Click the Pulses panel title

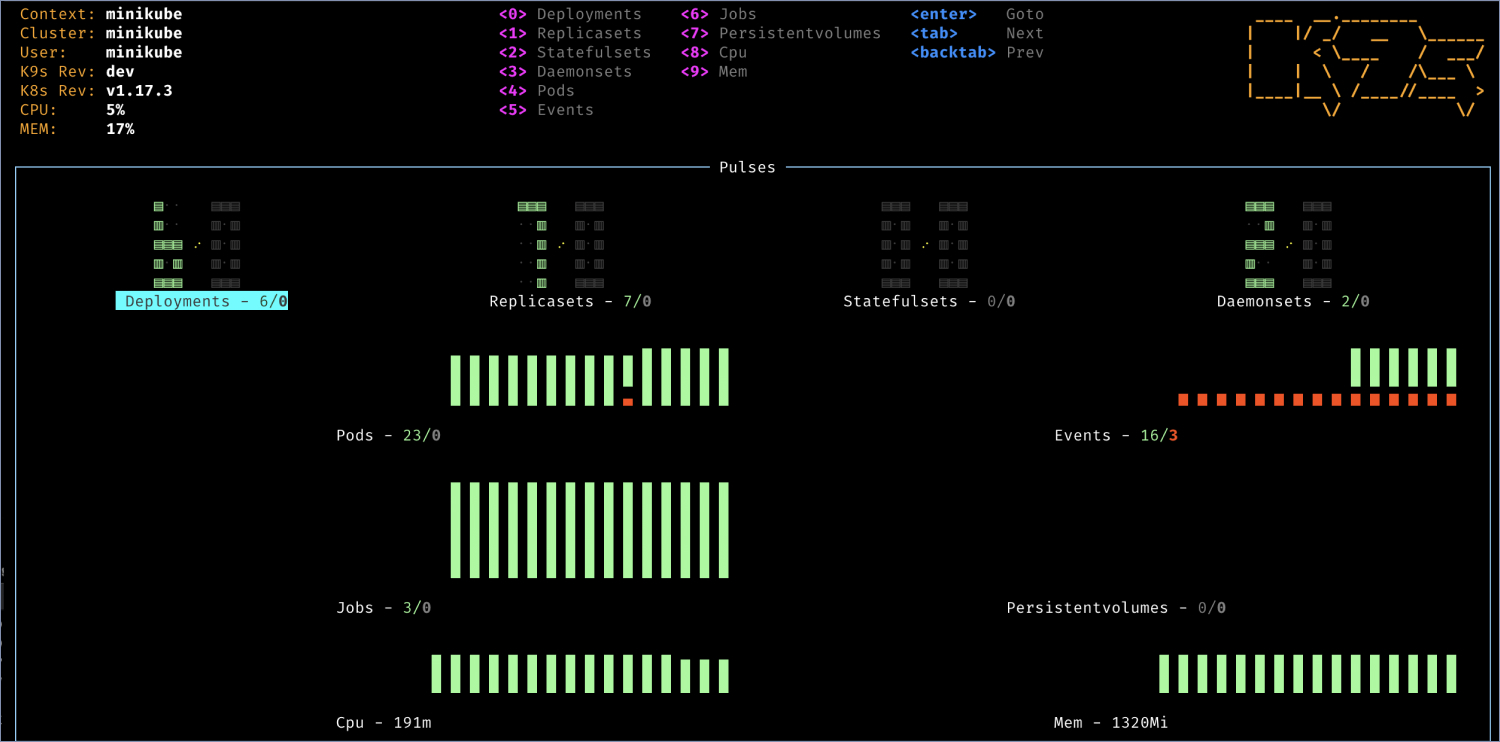coord(747,167)
